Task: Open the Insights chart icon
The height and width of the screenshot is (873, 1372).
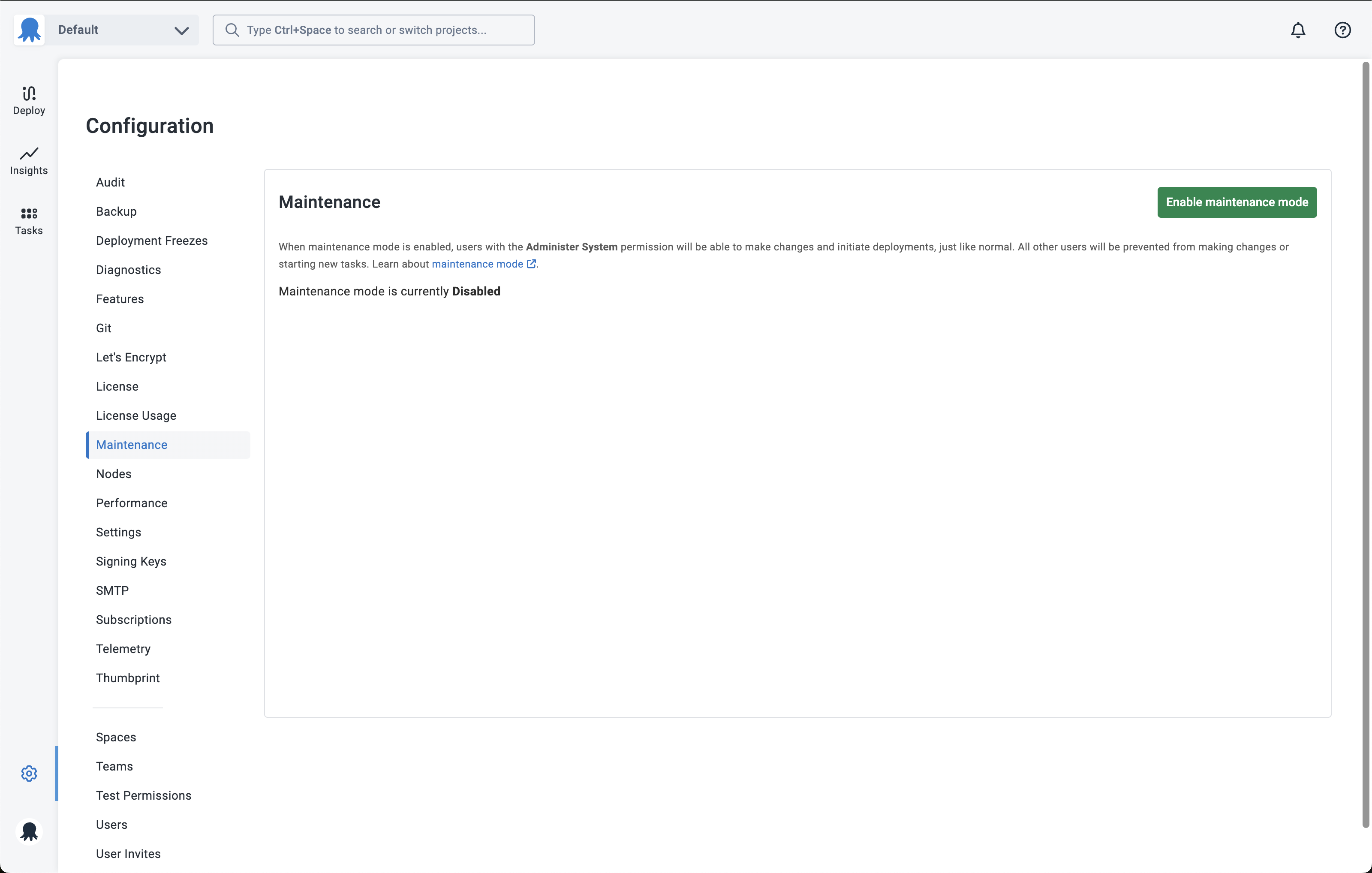Action: [29, 153]
